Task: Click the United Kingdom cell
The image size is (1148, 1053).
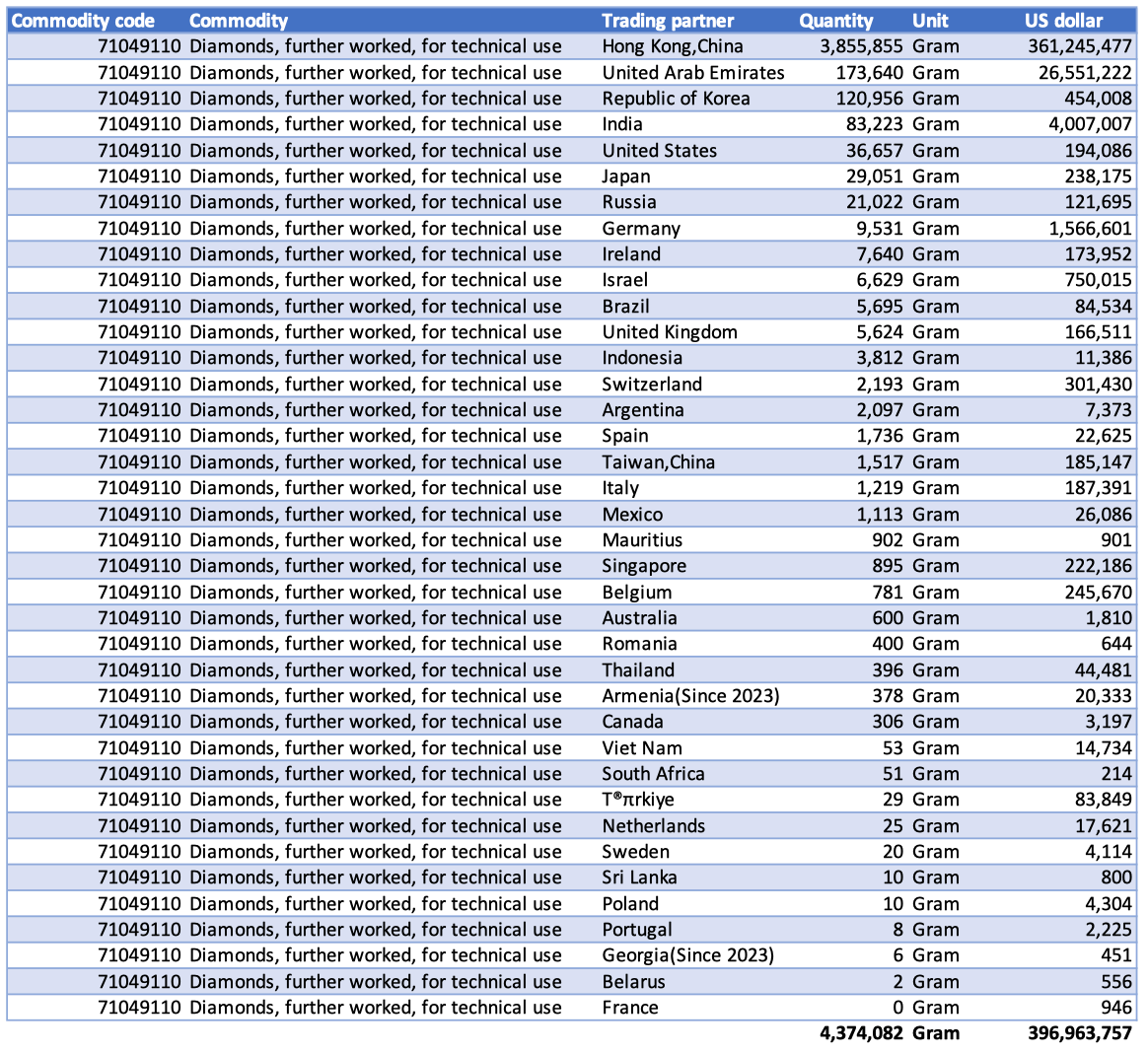Action: 670,332
